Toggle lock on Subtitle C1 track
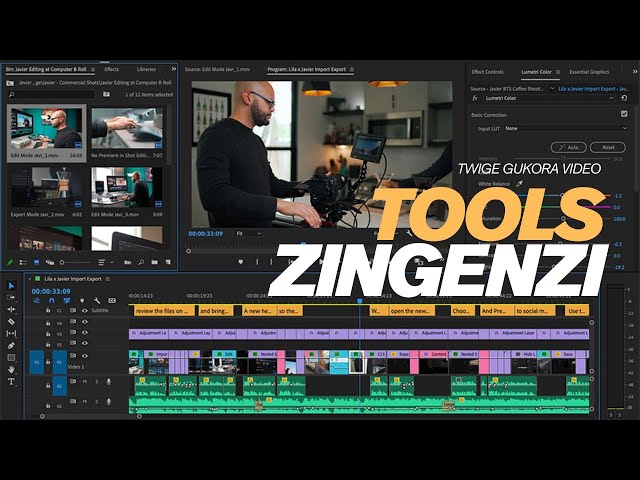 (48, 311)
